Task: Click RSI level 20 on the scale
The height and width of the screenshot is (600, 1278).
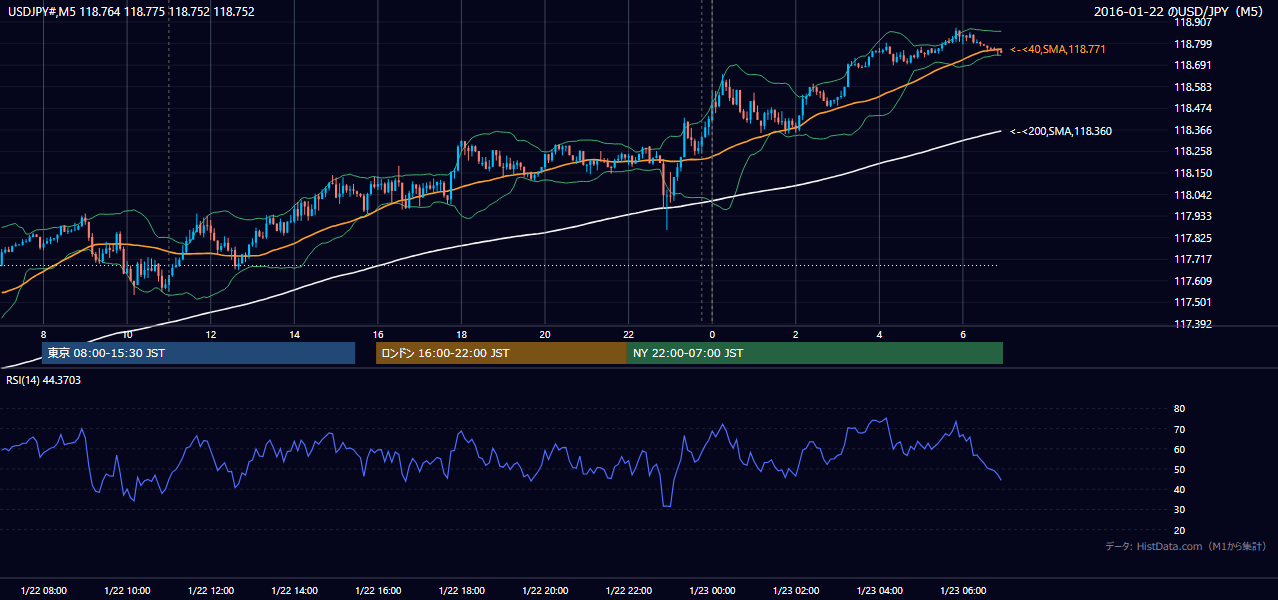Action: tap(1179, 530)
